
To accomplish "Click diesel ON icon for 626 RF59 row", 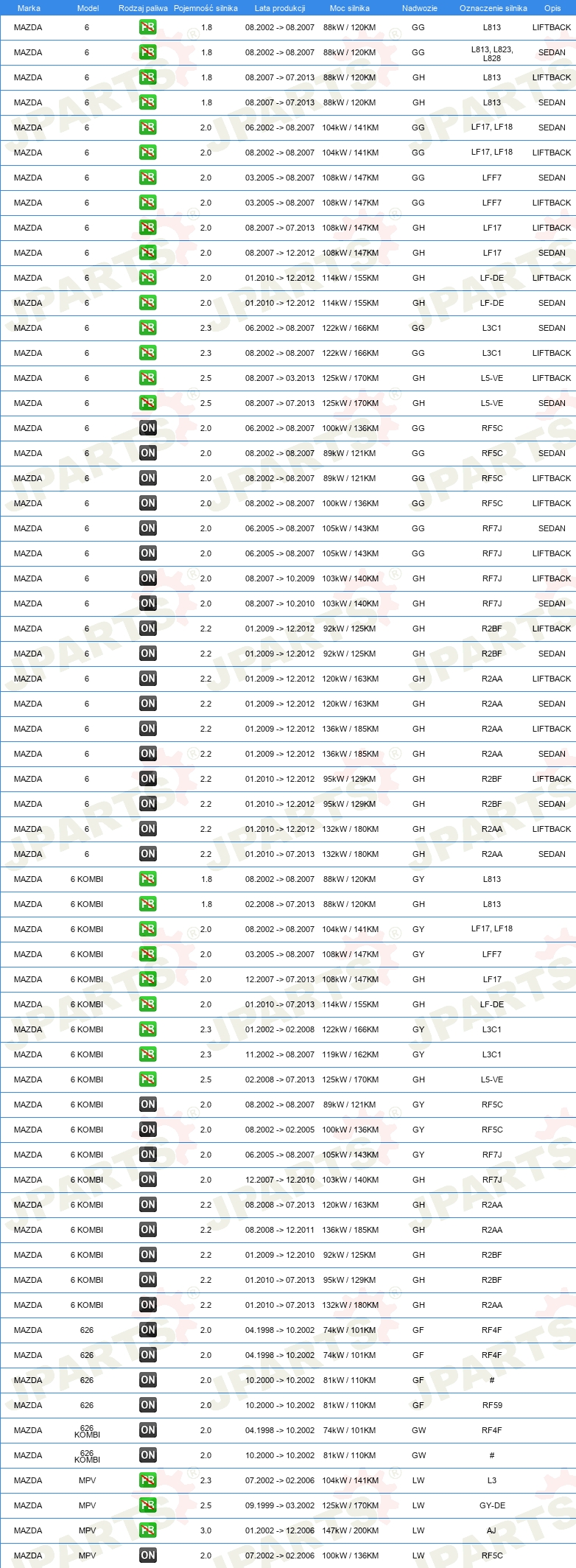I will click(x=148, y=1405).
